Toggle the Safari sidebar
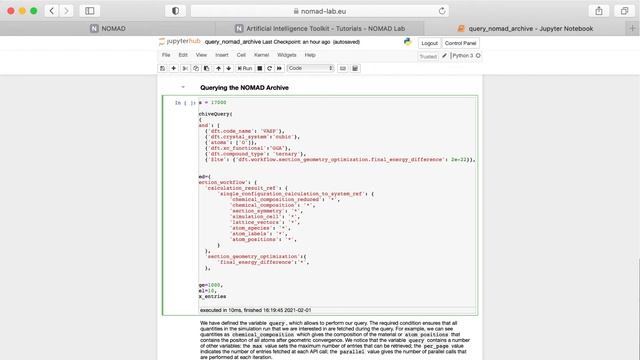 (90, 11)
